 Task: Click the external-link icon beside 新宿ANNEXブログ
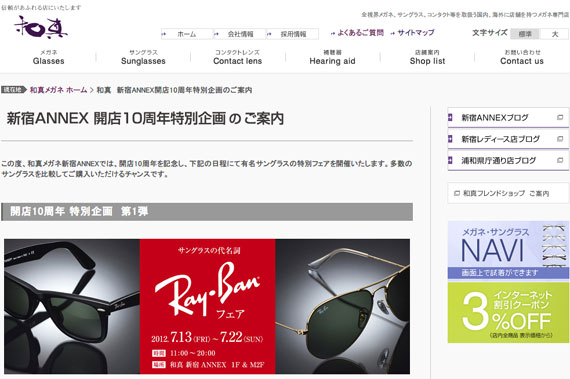560,117
